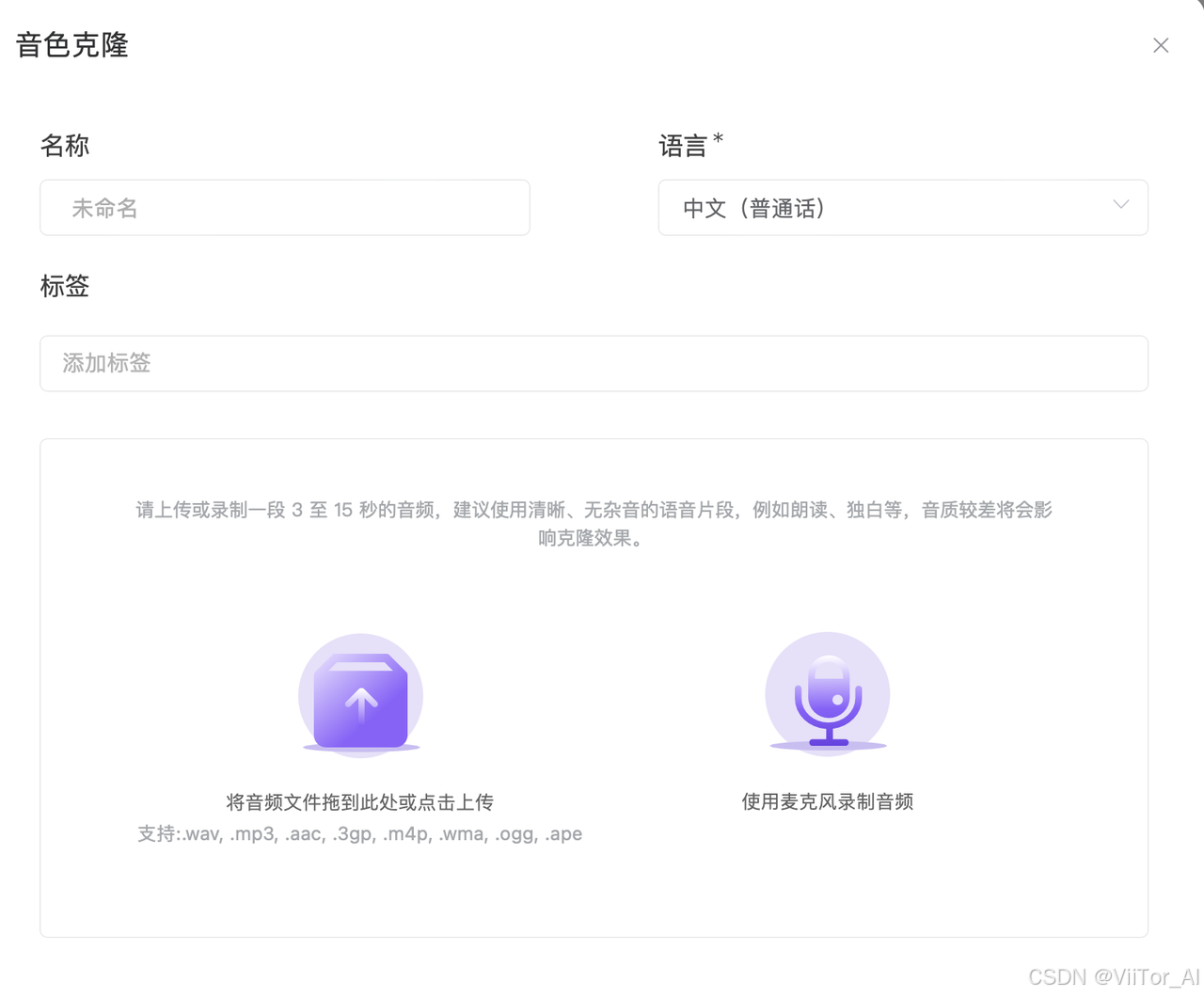Close the 音色克隆 dialog
Image resolution: width=1204 pixels, height=997 pixels.
tap(1161, 45)
